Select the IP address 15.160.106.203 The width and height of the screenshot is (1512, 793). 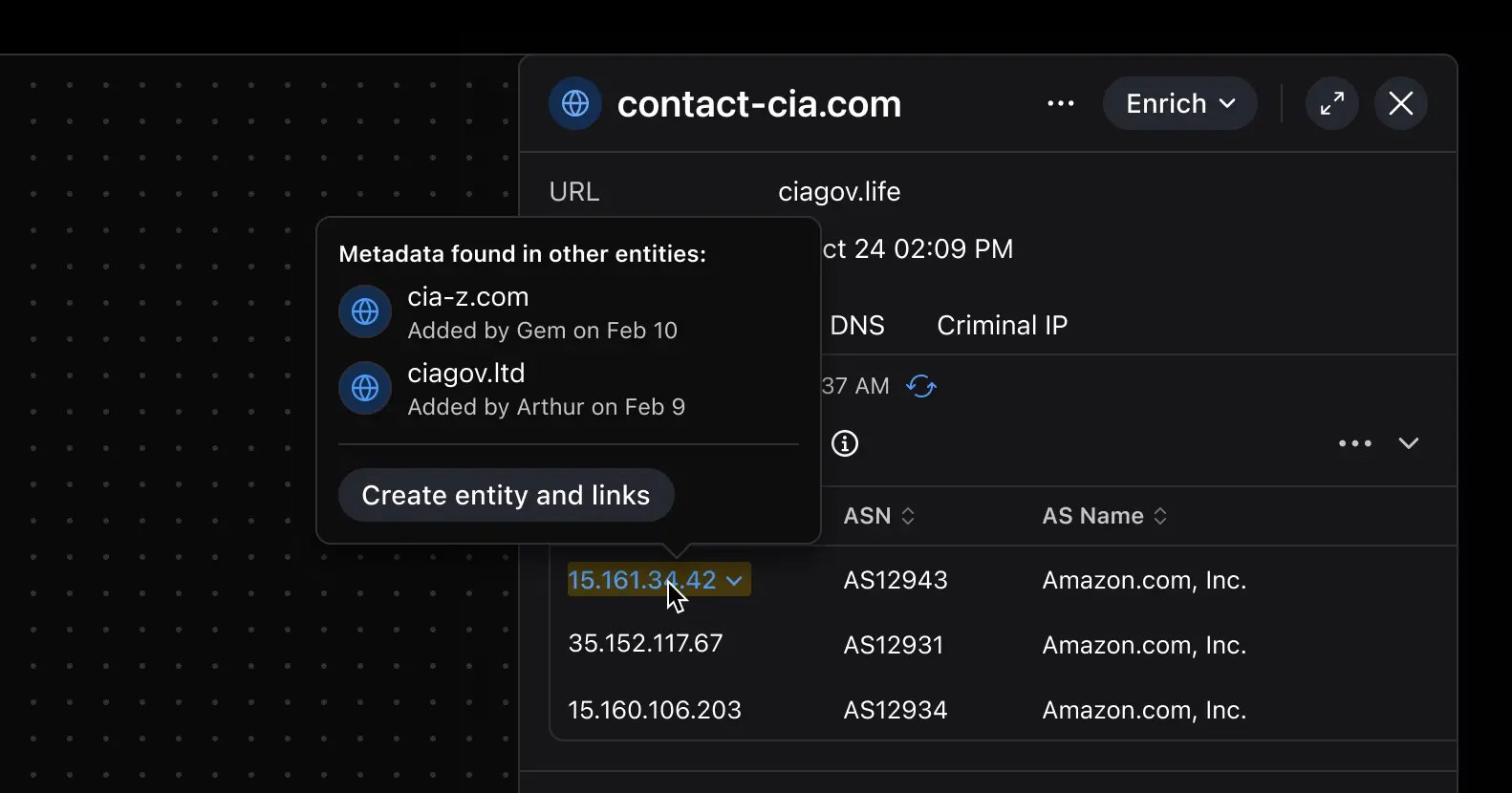655,710
